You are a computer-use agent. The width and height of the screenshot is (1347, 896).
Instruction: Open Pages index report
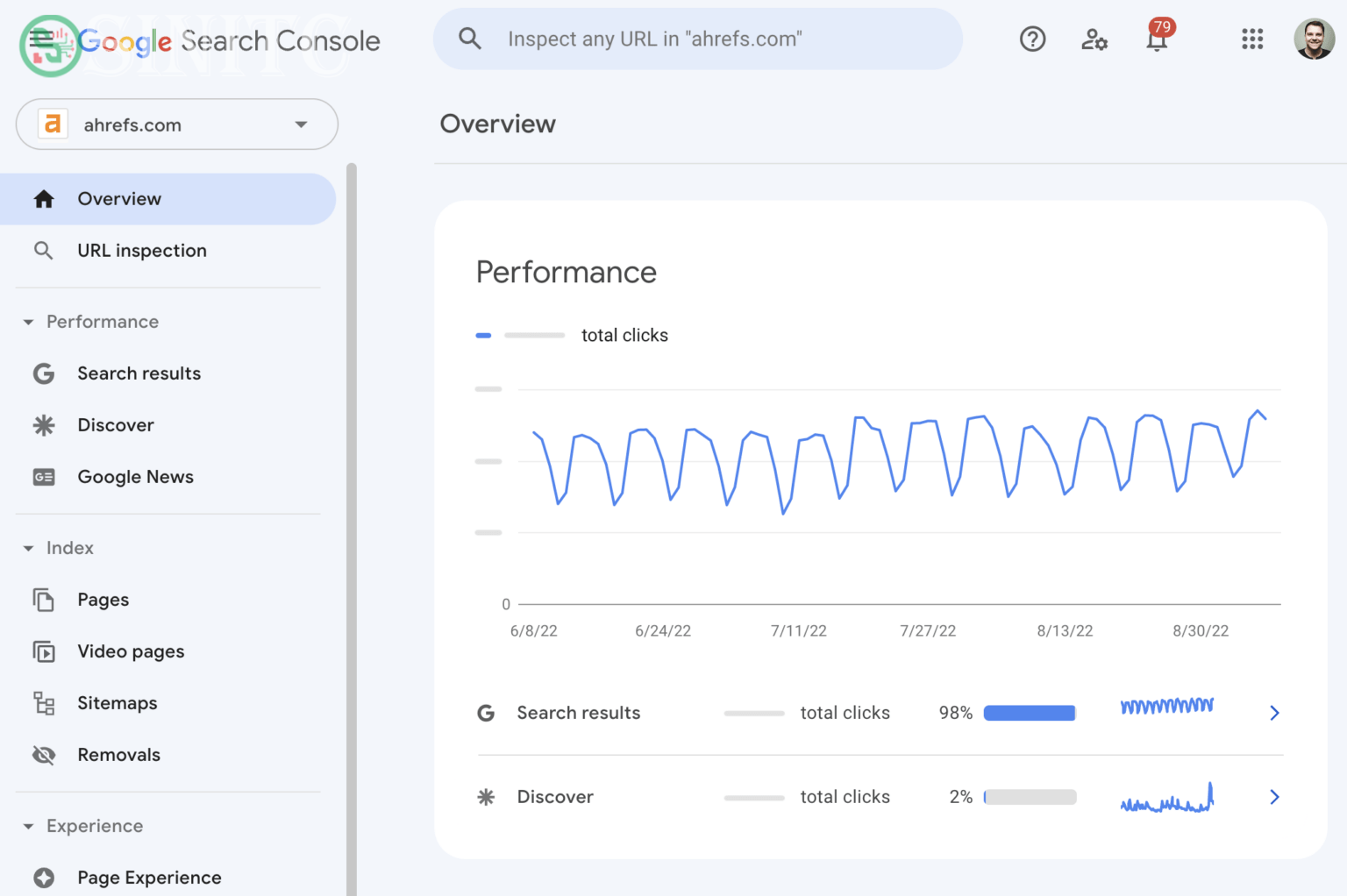[x=167, y=600]
